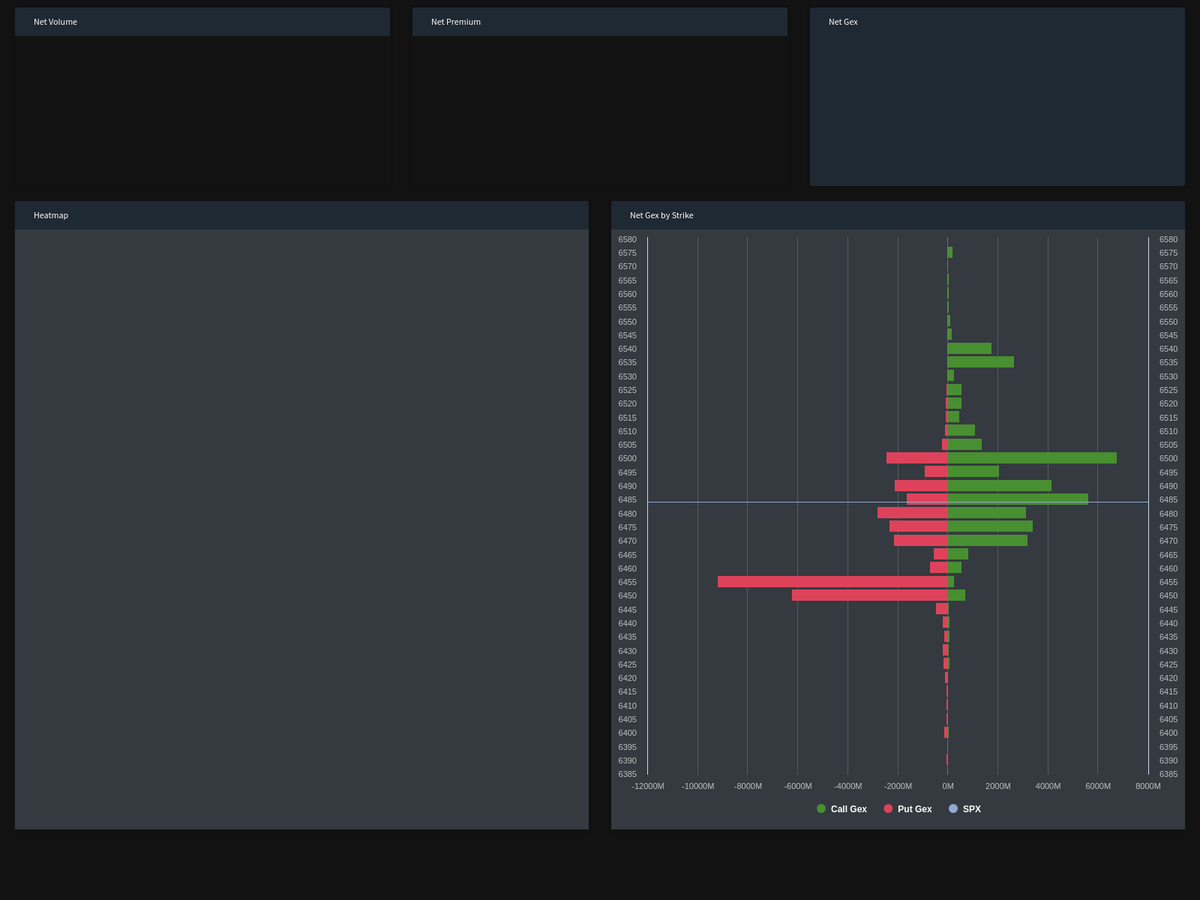Click the -6000M x-axis label
The height and width of the screenshot is (900, 1200).
tap(798, 786)
